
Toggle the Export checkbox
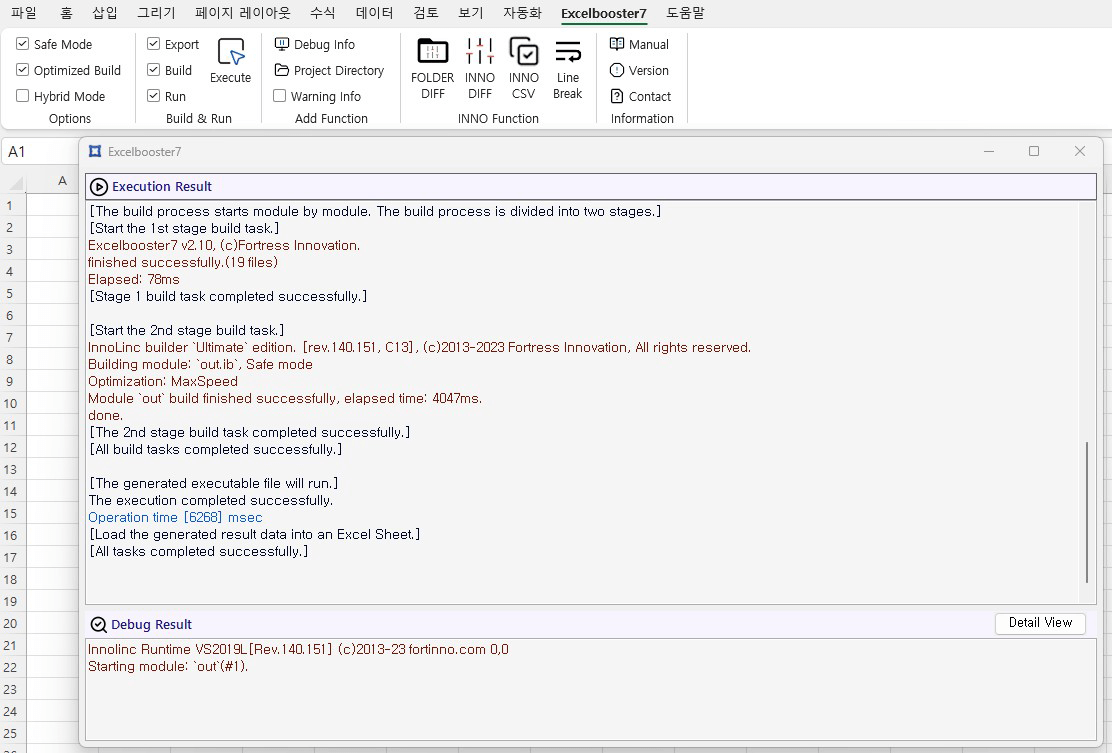click(153, 44)
